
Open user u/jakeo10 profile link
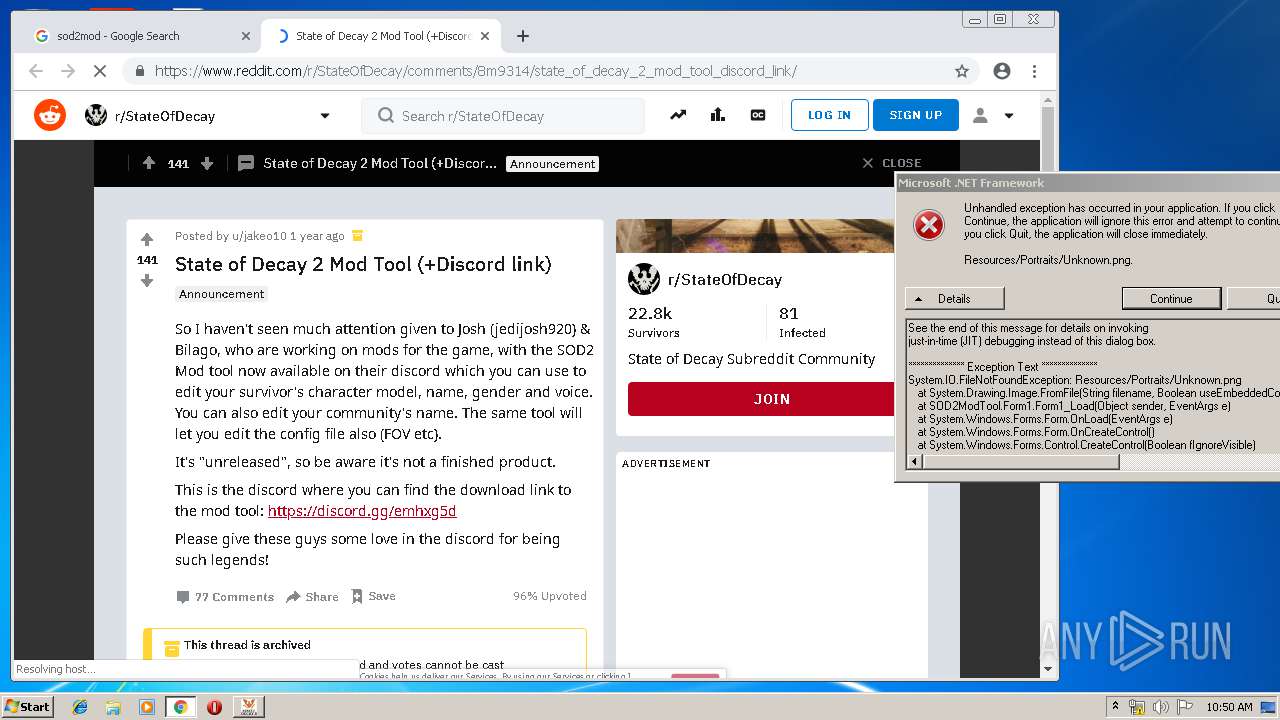[259, 236]
